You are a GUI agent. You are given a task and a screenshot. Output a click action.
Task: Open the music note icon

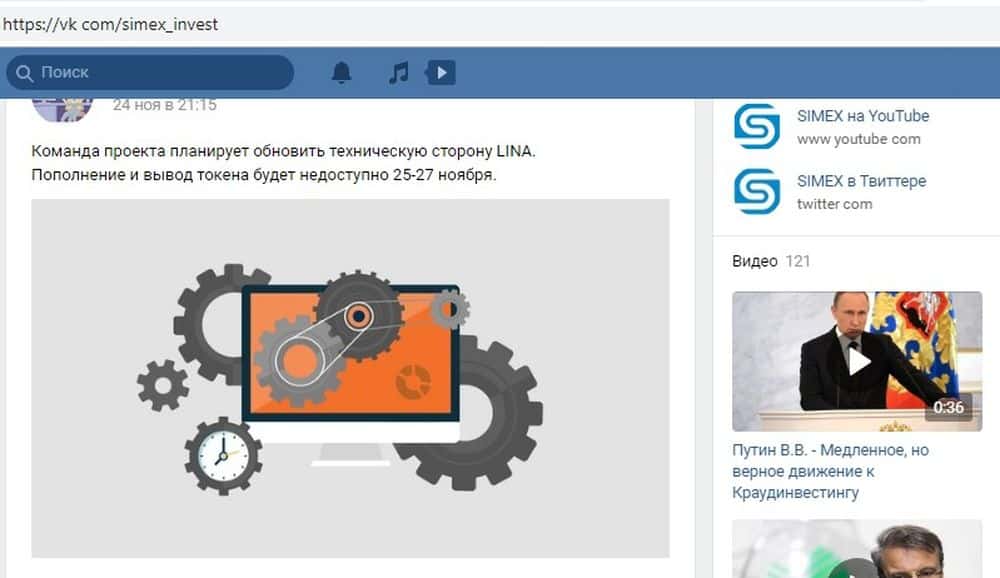click(399, 73)
